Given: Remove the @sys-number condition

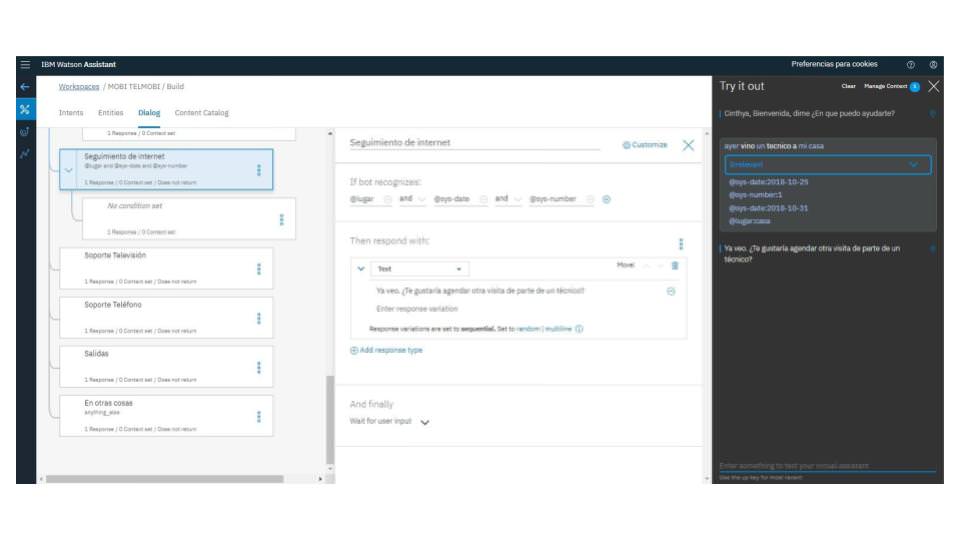Looking at the screenshot, I should pos(590,199).
